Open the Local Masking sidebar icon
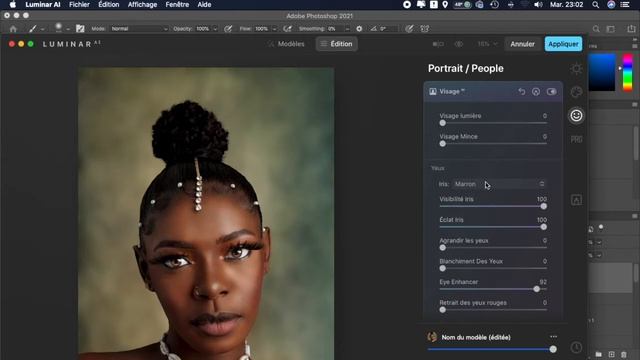 576,200
